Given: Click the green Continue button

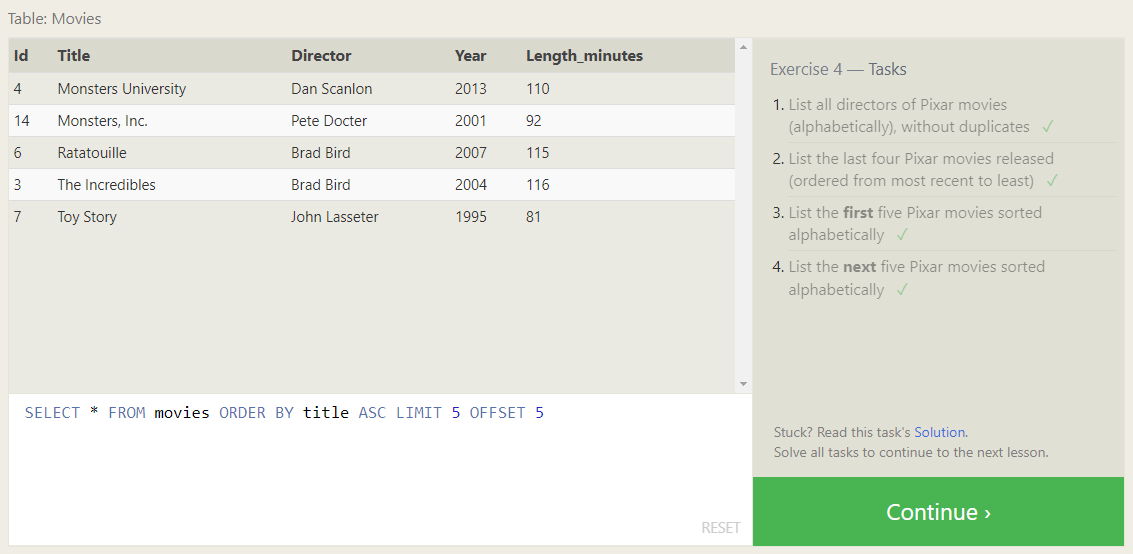Looking at the screenshot, I should tap(938, 511).
